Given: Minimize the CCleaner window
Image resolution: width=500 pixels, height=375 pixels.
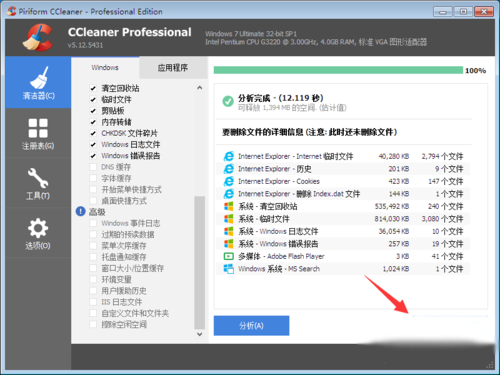Looking at the screenshot, I should point(443,12).
